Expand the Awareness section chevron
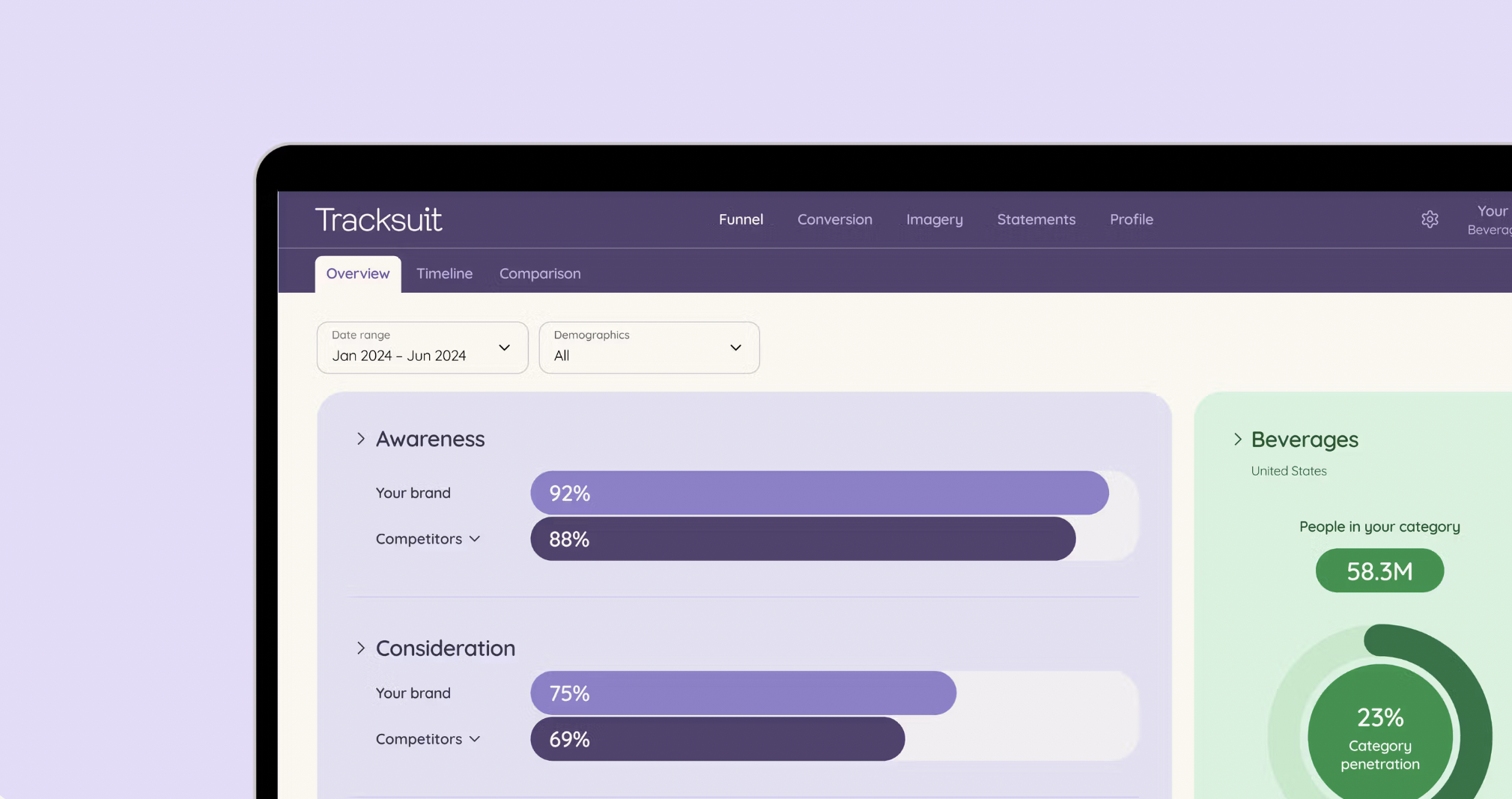 click(361, 439)
